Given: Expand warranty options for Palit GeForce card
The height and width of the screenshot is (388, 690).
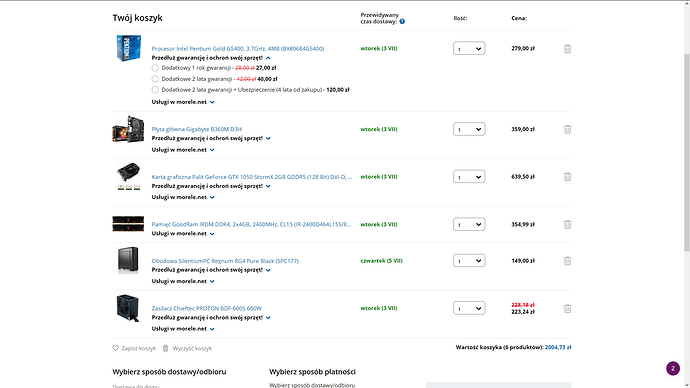Looking at the screenshot, I should [x=211, y=186].
